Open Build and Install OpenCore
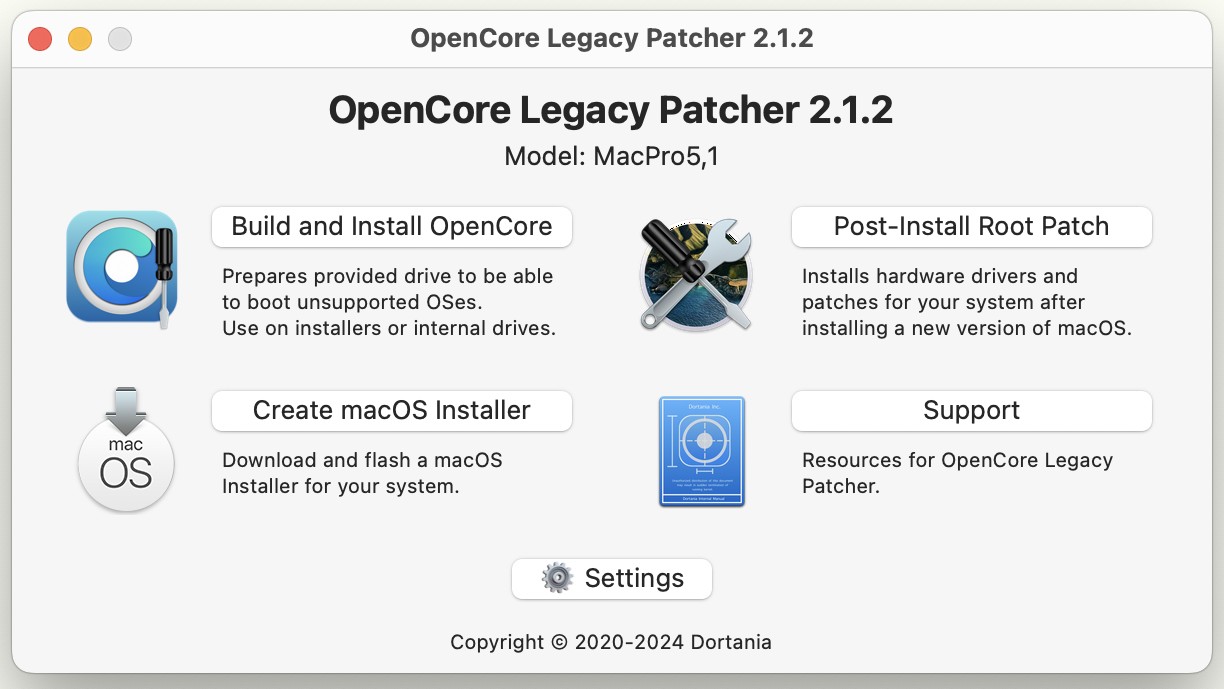This screenshot has width=1224, height=689. click(392, 226)
